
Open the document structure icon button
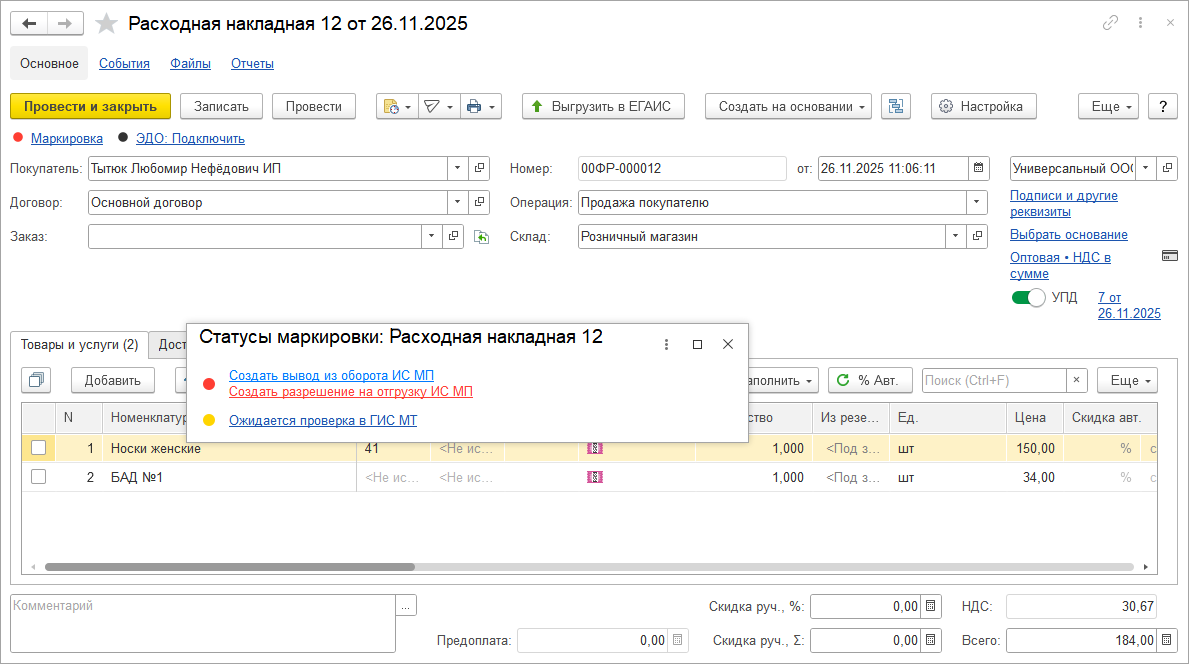point(895,106)
